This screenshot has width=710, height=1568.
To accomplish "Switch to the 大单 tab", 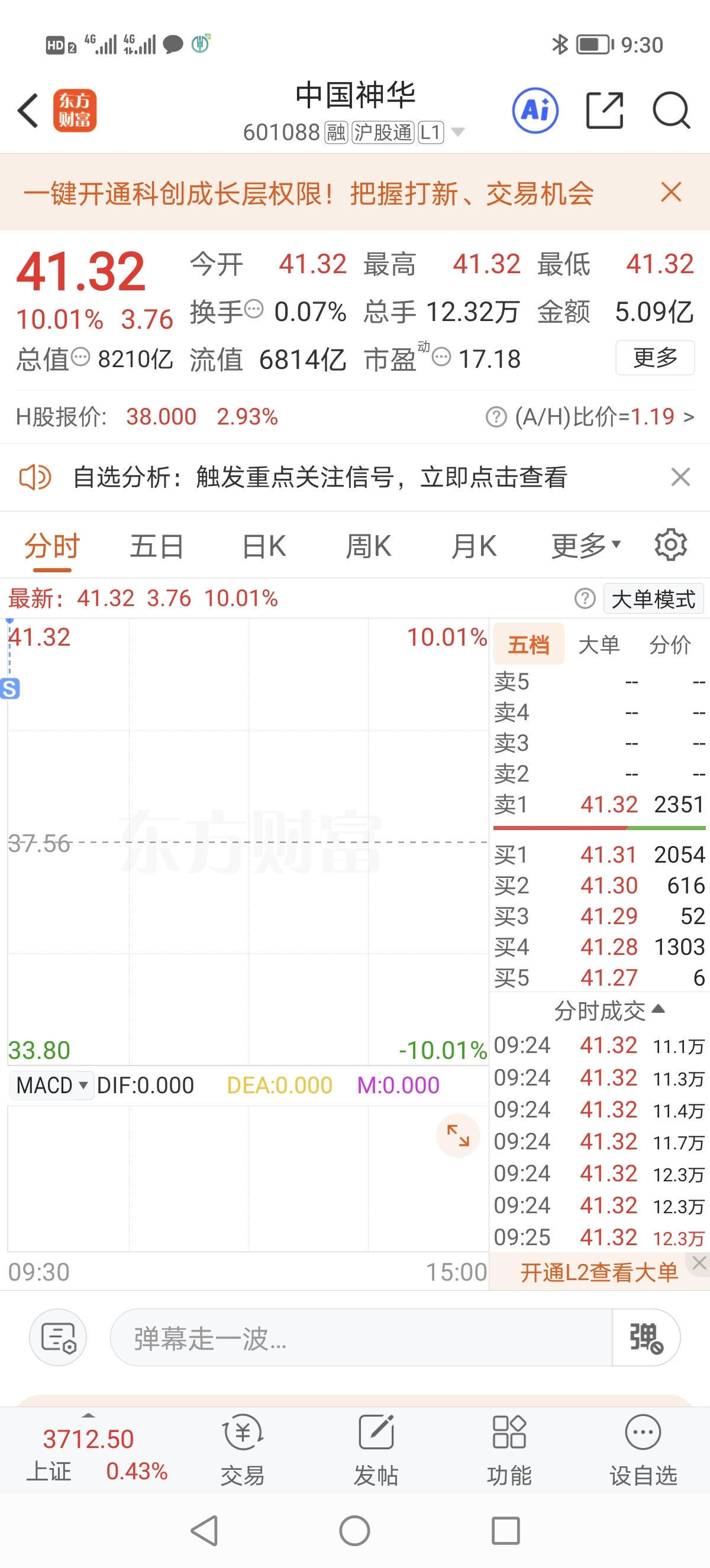I will [599, 644].
